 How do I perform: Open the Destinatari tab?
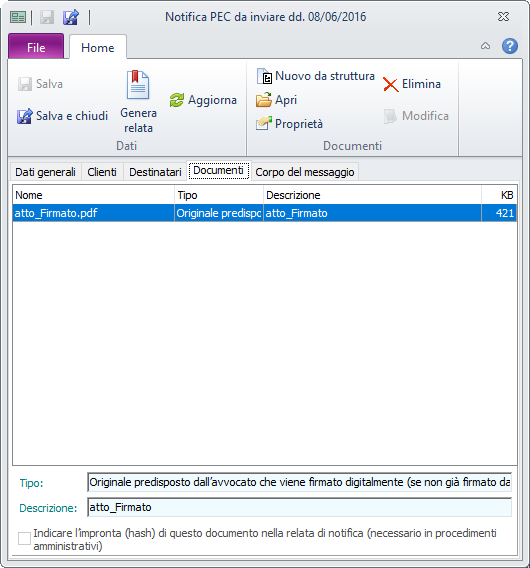coord(155,172)
